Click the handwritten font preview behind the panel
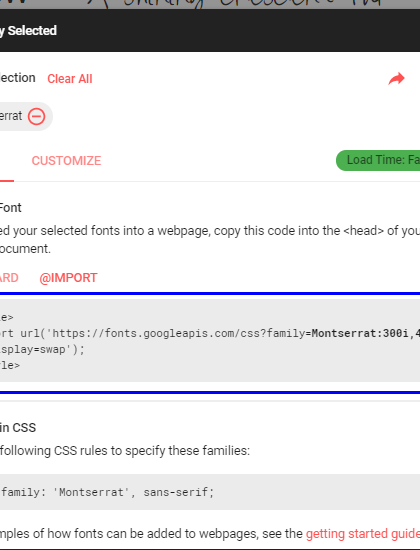This screenshot has width=420, height=550. pos(210,4)
